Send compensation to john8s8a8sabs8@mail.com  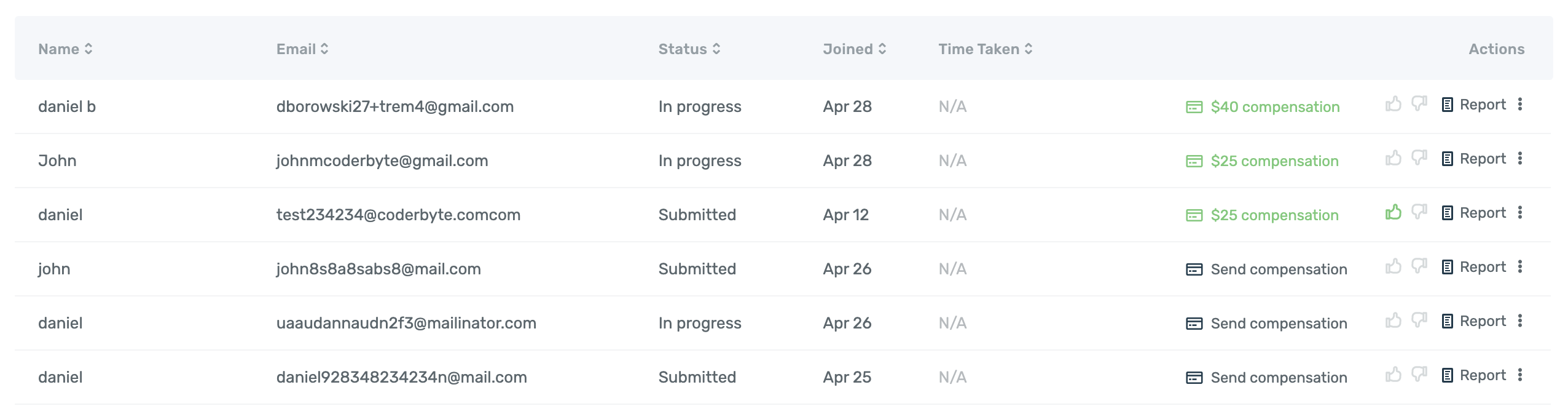(1266, 269)
